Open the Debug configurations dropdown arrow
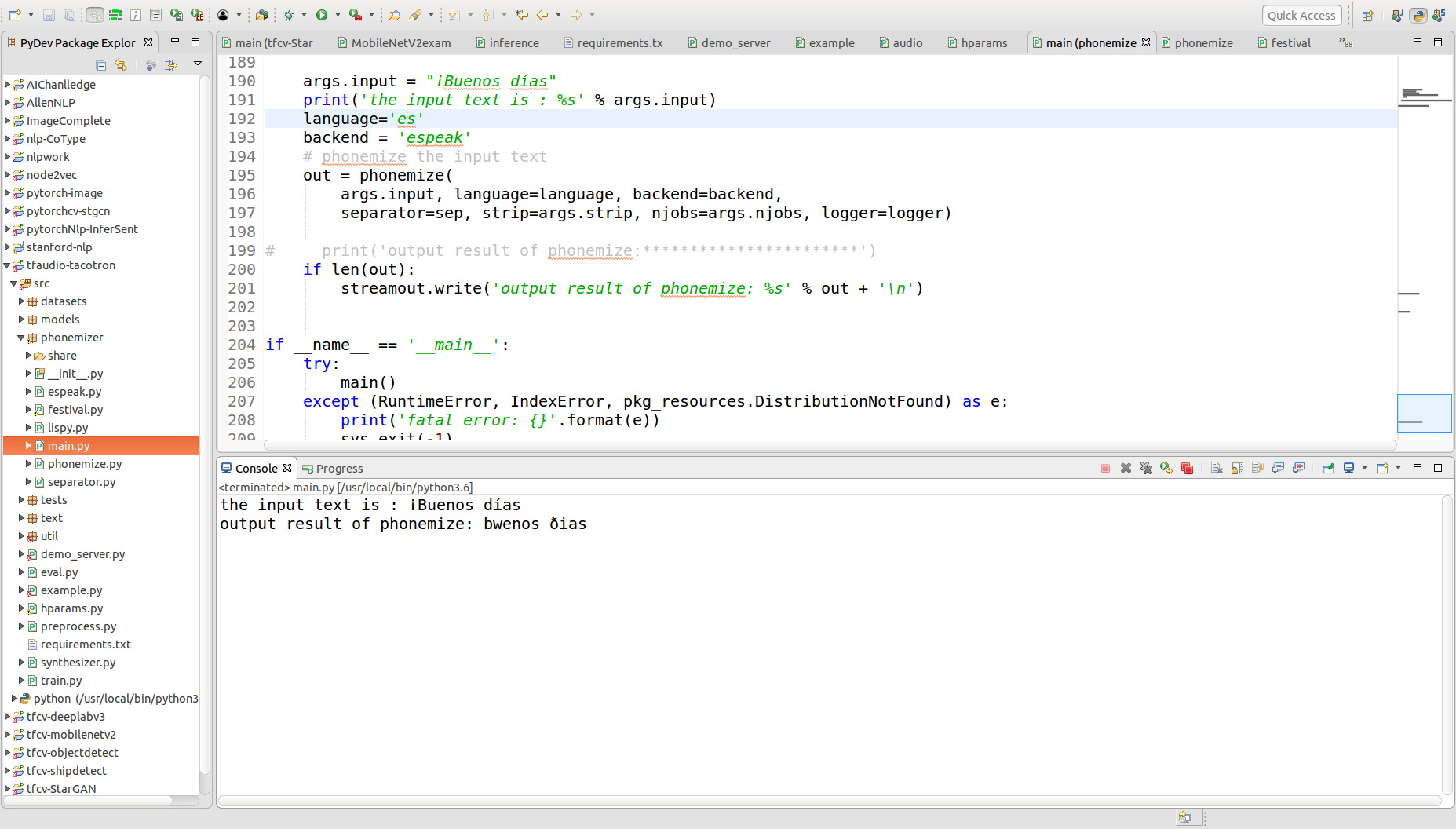Viewport: 1456px width, 829px height. tap(304, 15)
